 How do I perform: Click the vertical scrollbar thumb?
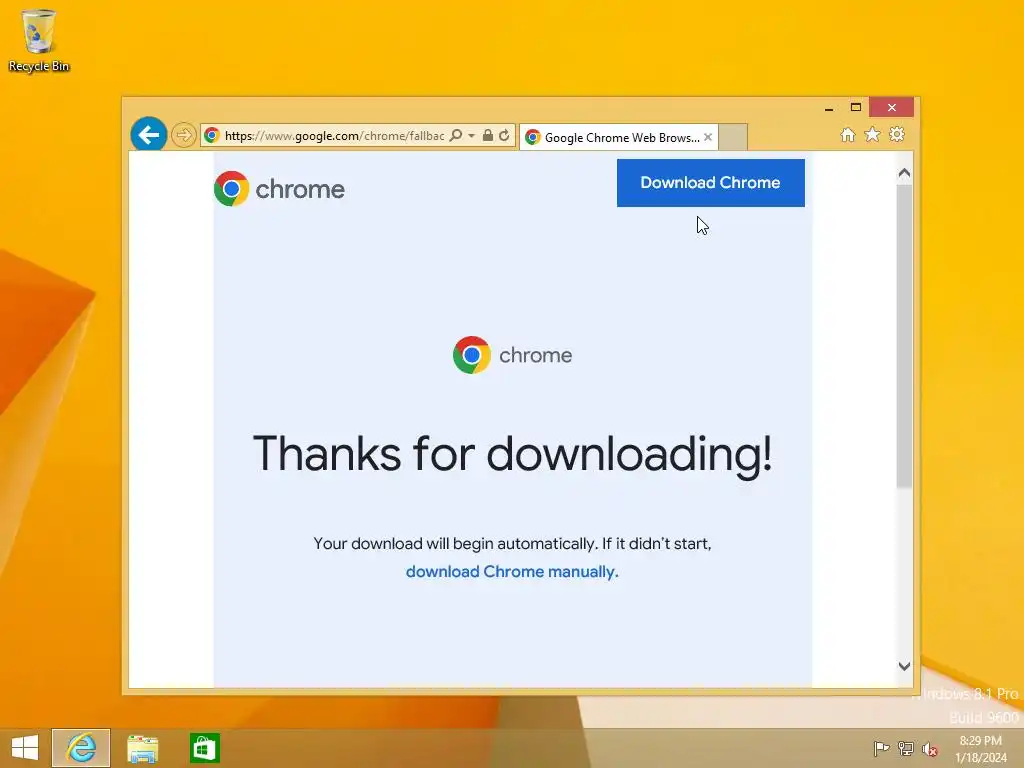tap(904, 336)
